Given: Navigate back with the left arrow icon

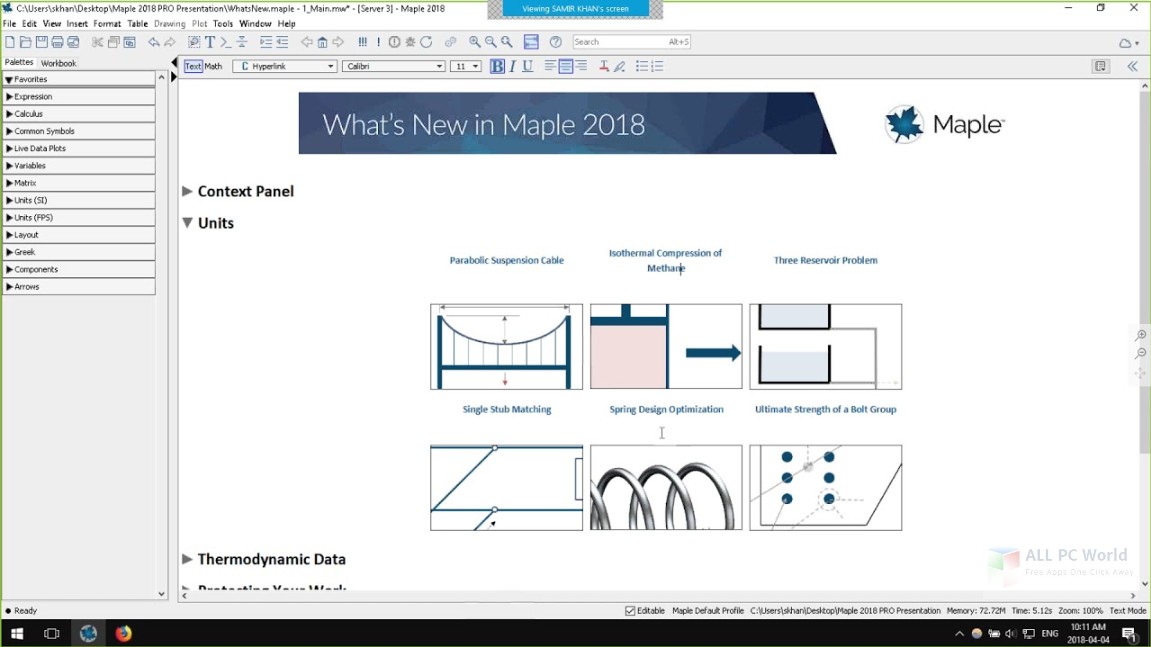Looking at the screenshot, I should [307, 42].
